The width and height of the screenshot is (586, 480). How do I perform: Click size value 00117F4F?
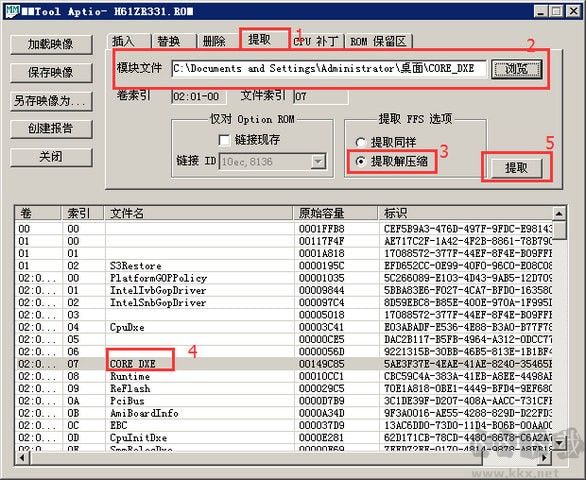coord(321,241)
